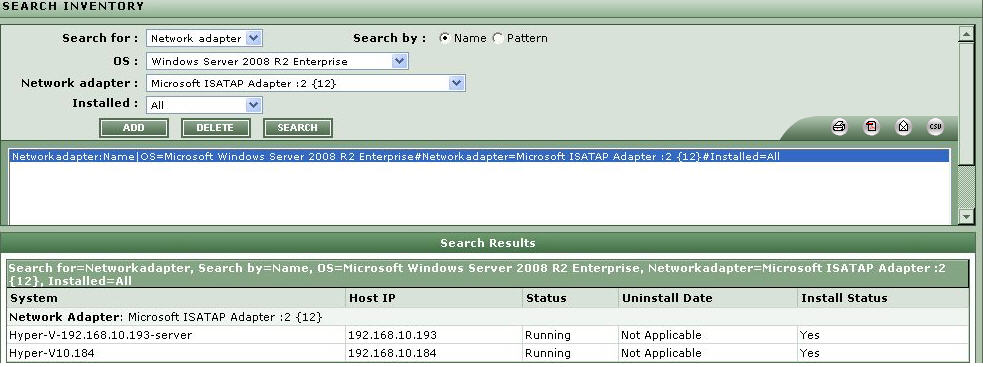This screenshot has height=367, width=983.
Task: Click the search criteria summary line
Action: 487,274
